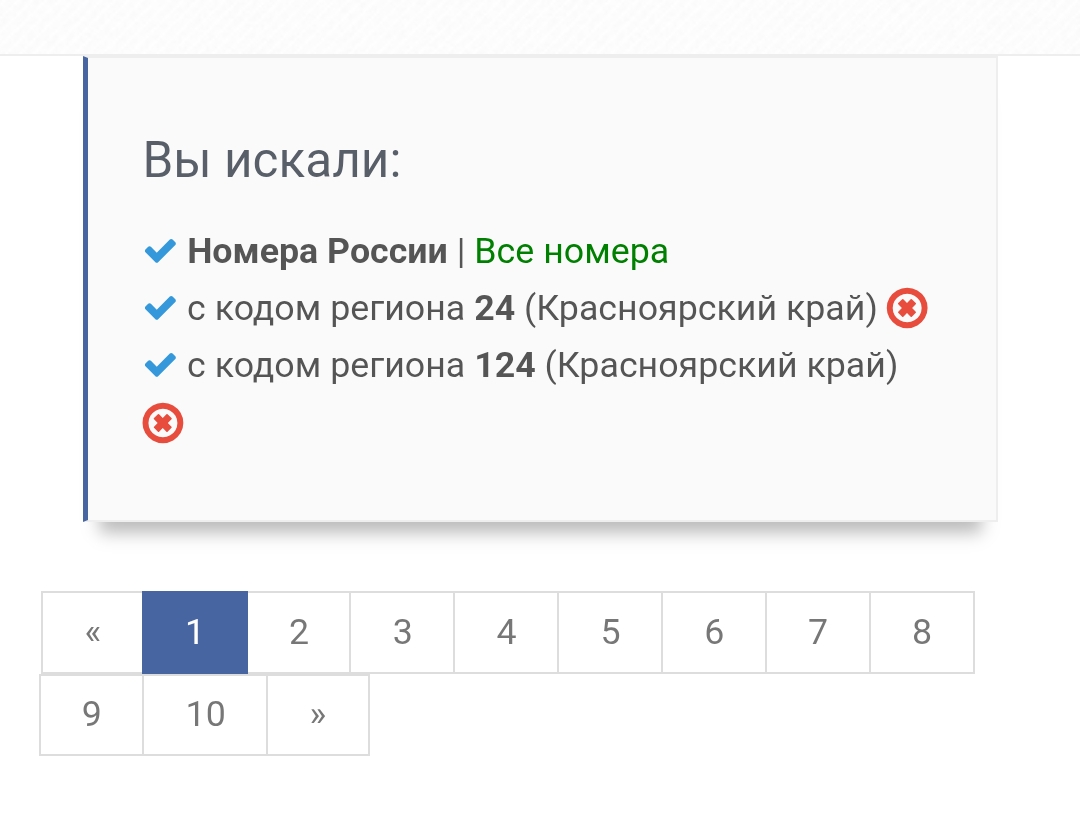The width and height of the screenshot is (1080, 817).
Task: Go to the previous page with «
Action: tap(93, 632)
